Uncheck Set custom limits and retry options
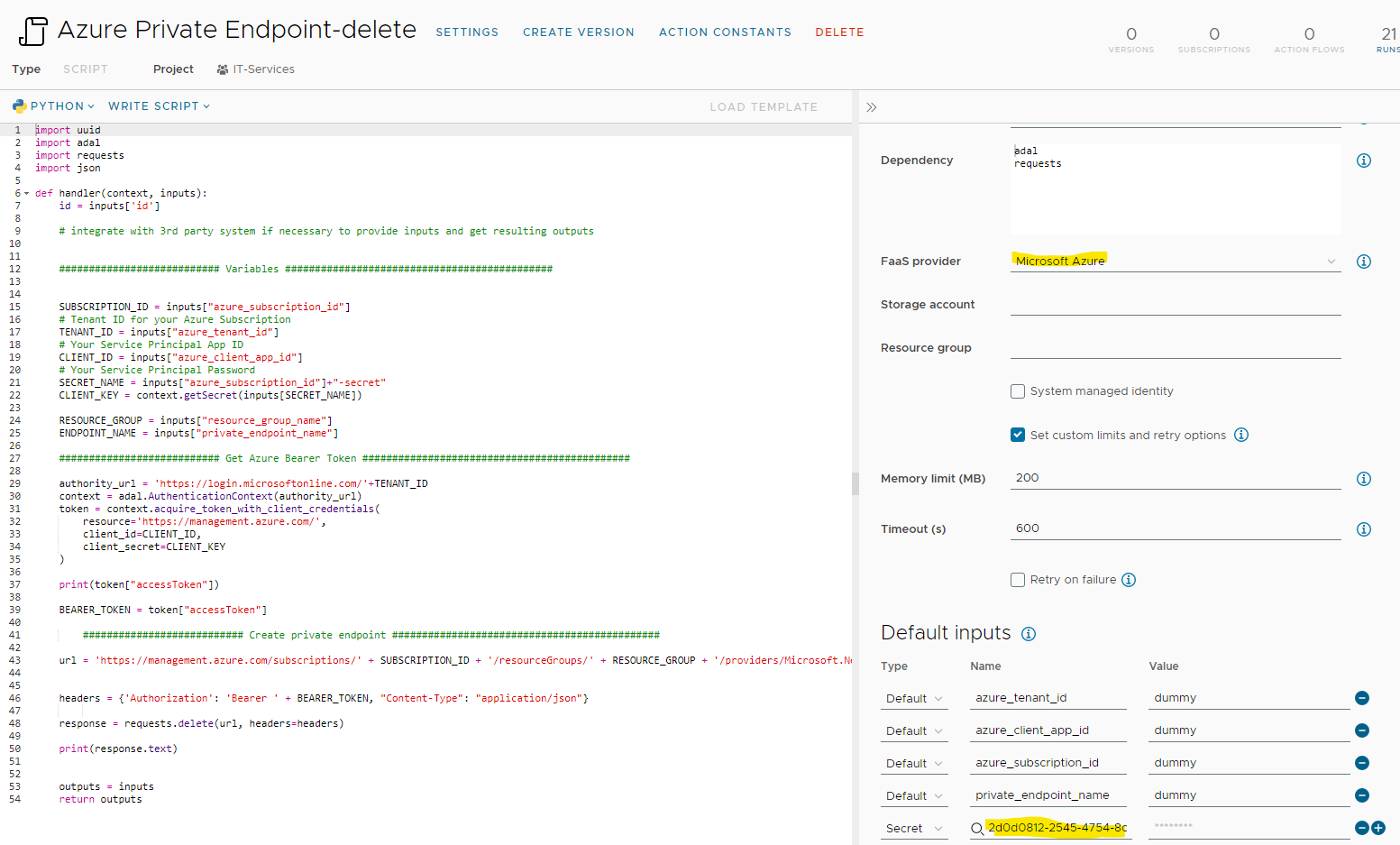 [x=1018, y=435]
